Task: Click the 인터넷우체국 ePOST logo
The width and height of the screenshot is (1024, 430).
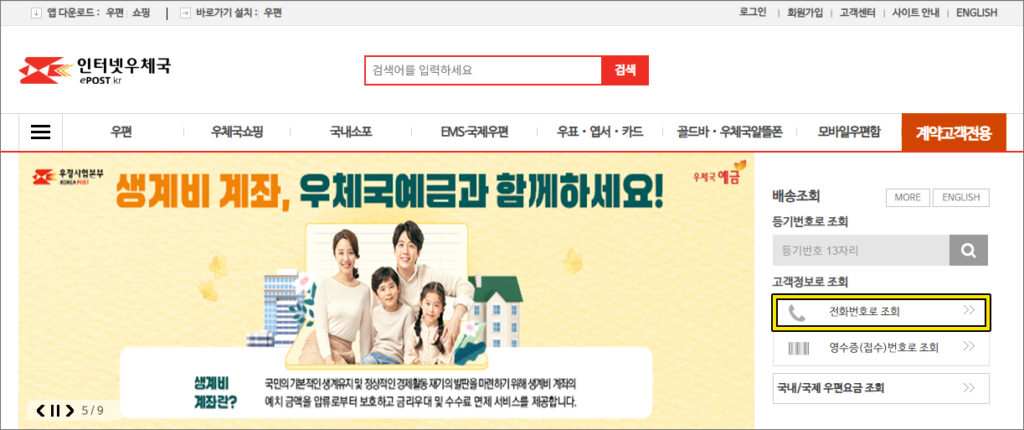Action: click(x=95, y=70)
